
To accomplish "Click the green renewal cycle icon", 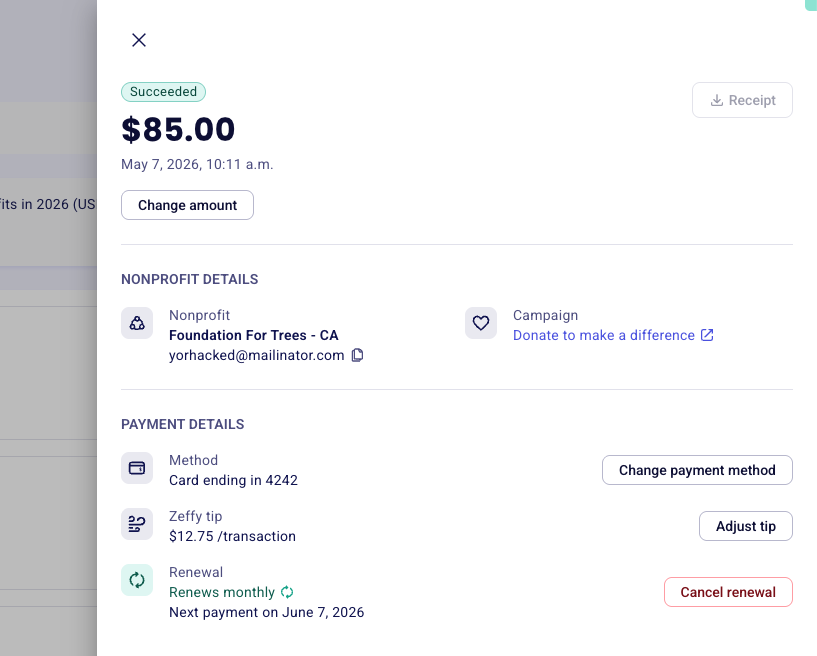I will click(x=137, y=580).
